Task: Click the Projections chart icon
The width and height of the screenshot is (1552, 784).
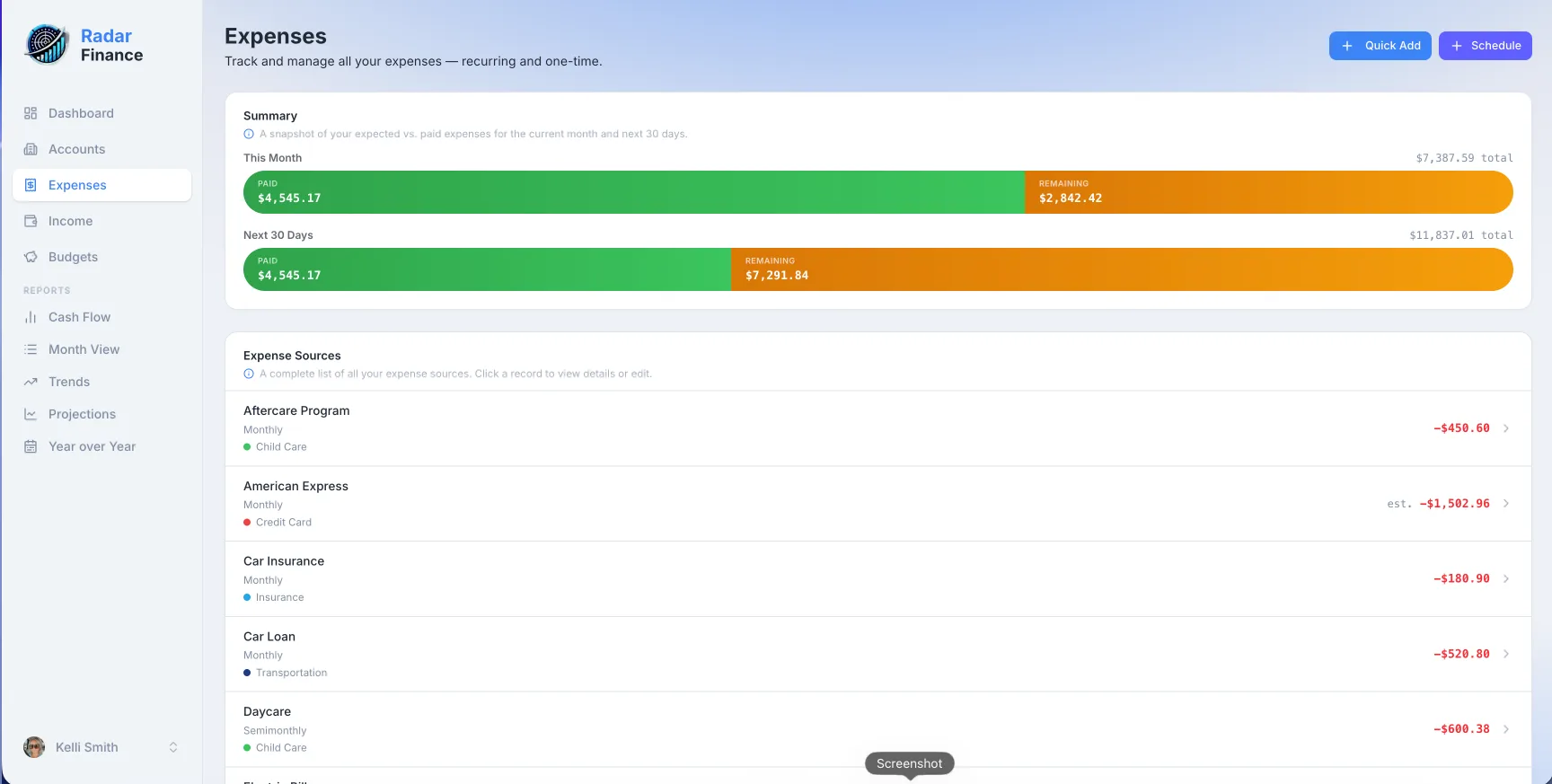Action: pyautogui.click(x=31, y=414)
